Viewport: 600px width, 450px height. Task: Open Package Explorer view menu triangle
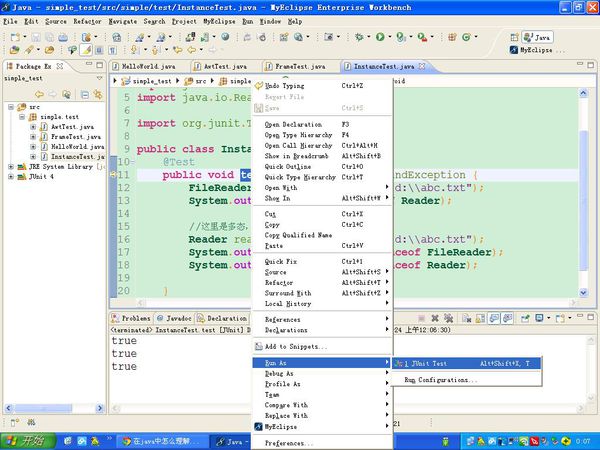[99, 78]
